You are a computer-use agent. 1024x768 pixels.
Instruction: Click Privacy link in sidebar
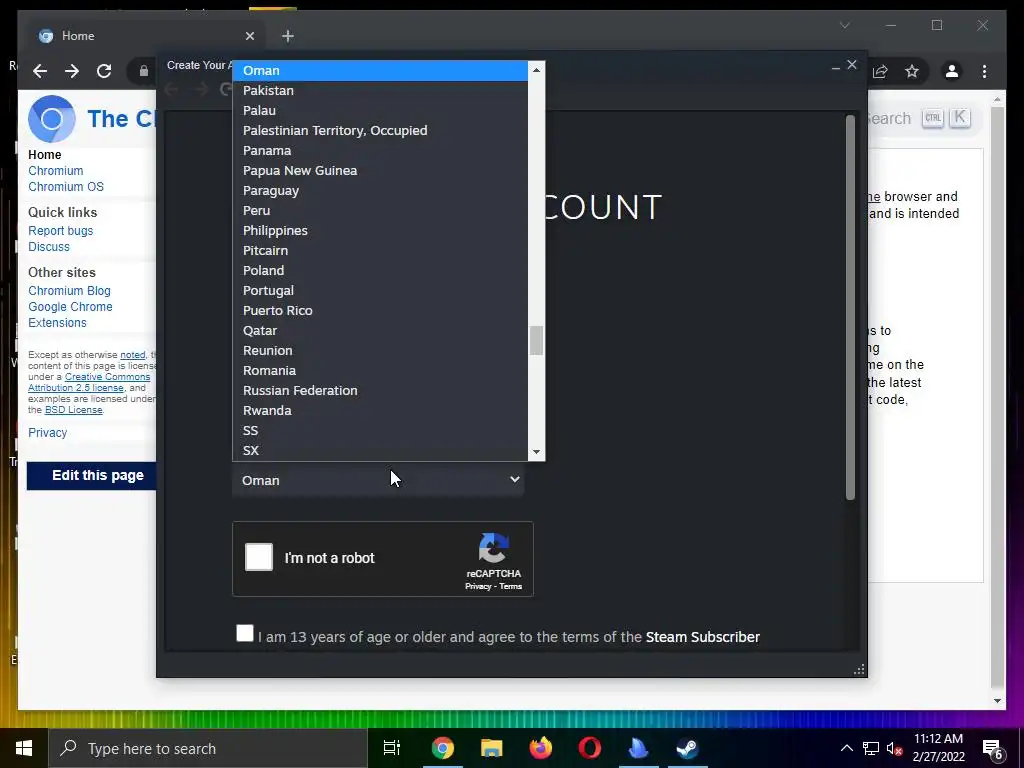[x=48, y=433]
